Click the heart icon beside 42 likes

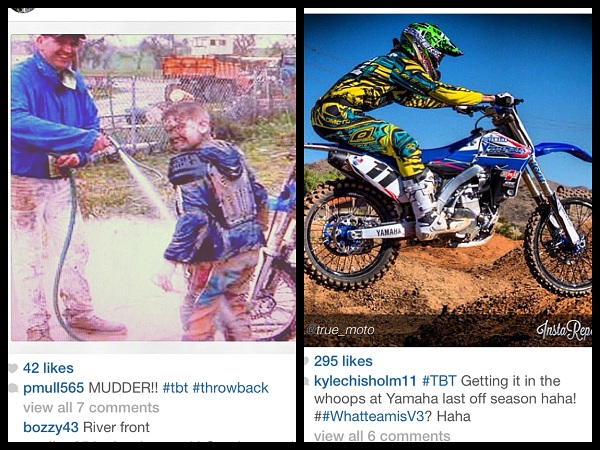tap(13, 368)
